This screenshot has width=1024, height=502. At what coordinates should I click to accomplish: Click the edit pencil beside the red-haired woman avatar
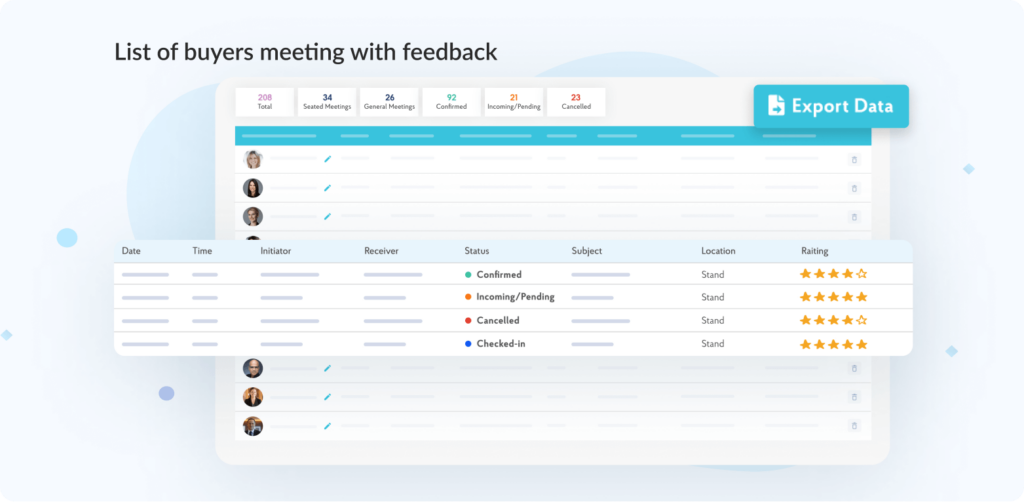point(327,397)
